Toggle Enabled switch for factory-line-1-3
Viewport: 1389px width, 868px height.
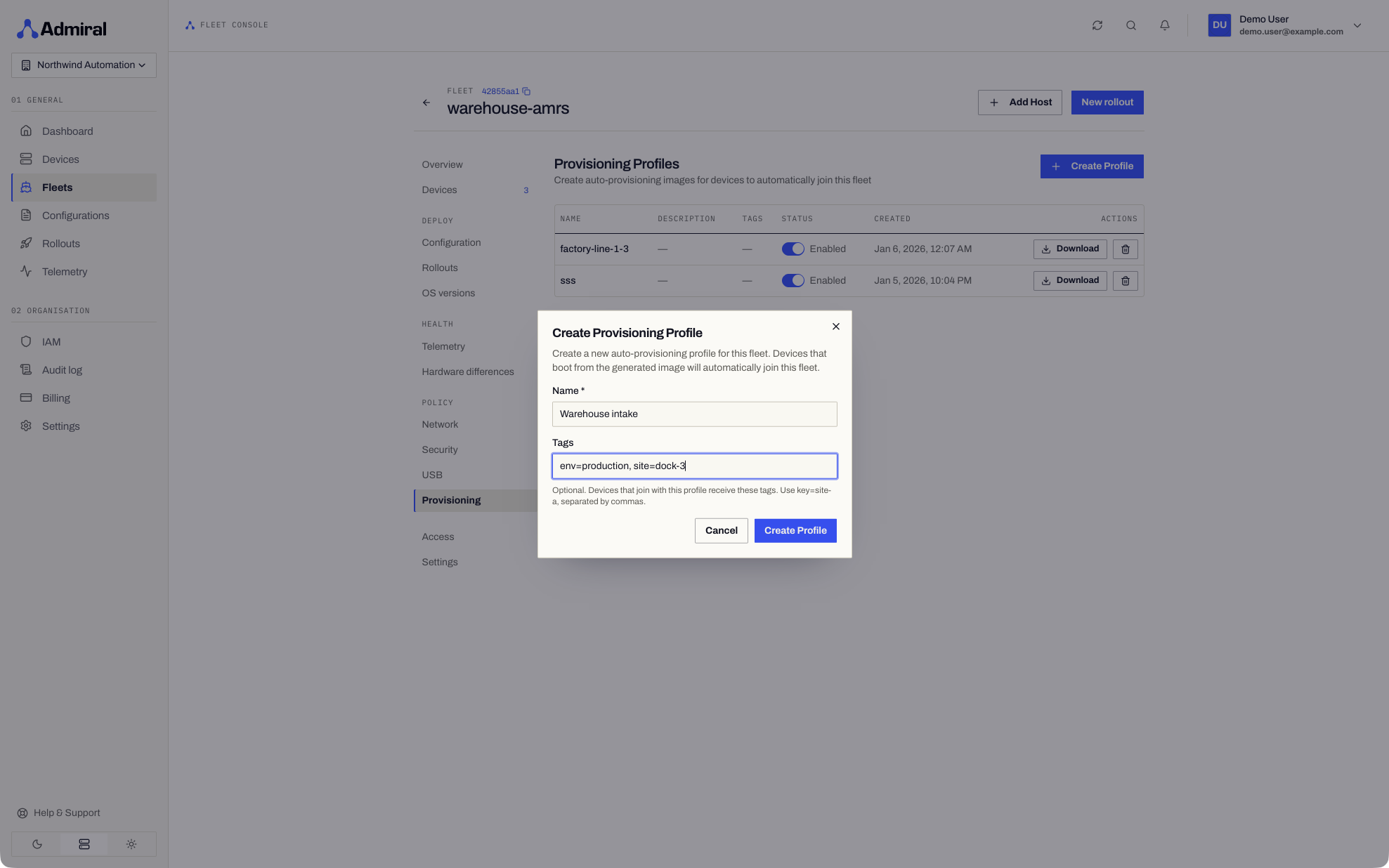tap(793, 249)
